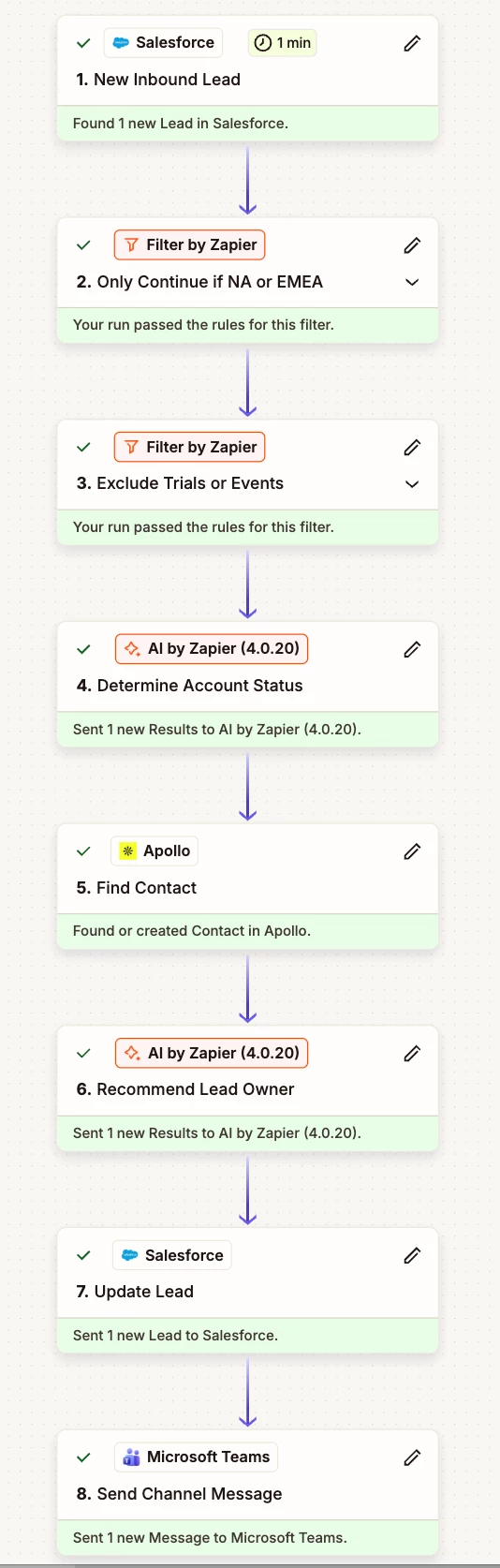Click Sent 1 new Message to Microsoft Teams status
The image size is (500, 1568).
click(247, 1538)
